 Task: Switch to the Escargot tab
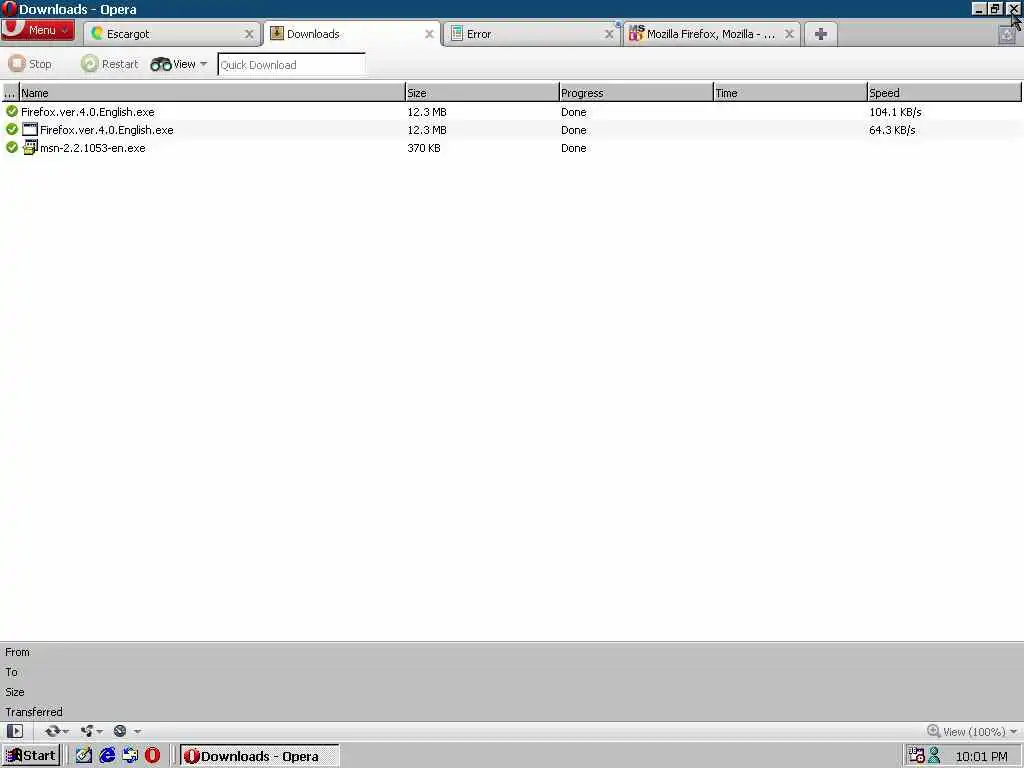[x=172, y=34]
